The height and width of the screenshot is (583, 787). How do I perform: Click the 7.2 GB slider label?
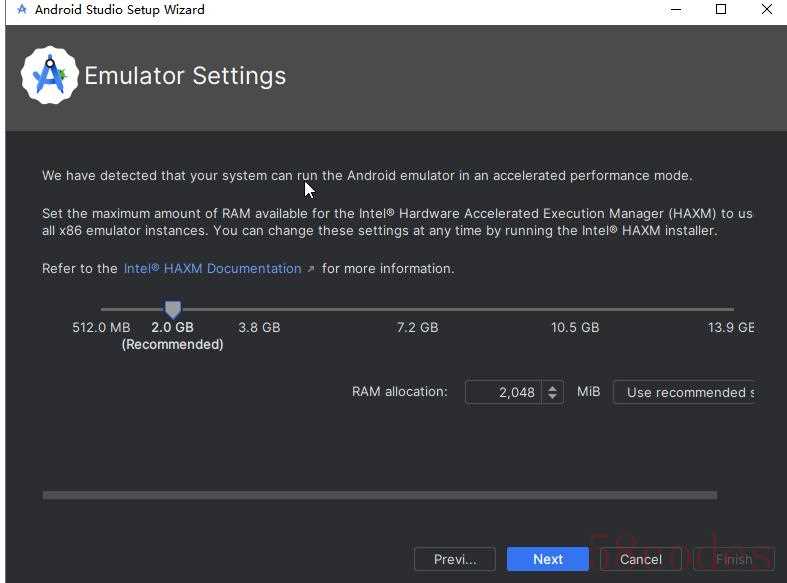(x=418, y=328)
